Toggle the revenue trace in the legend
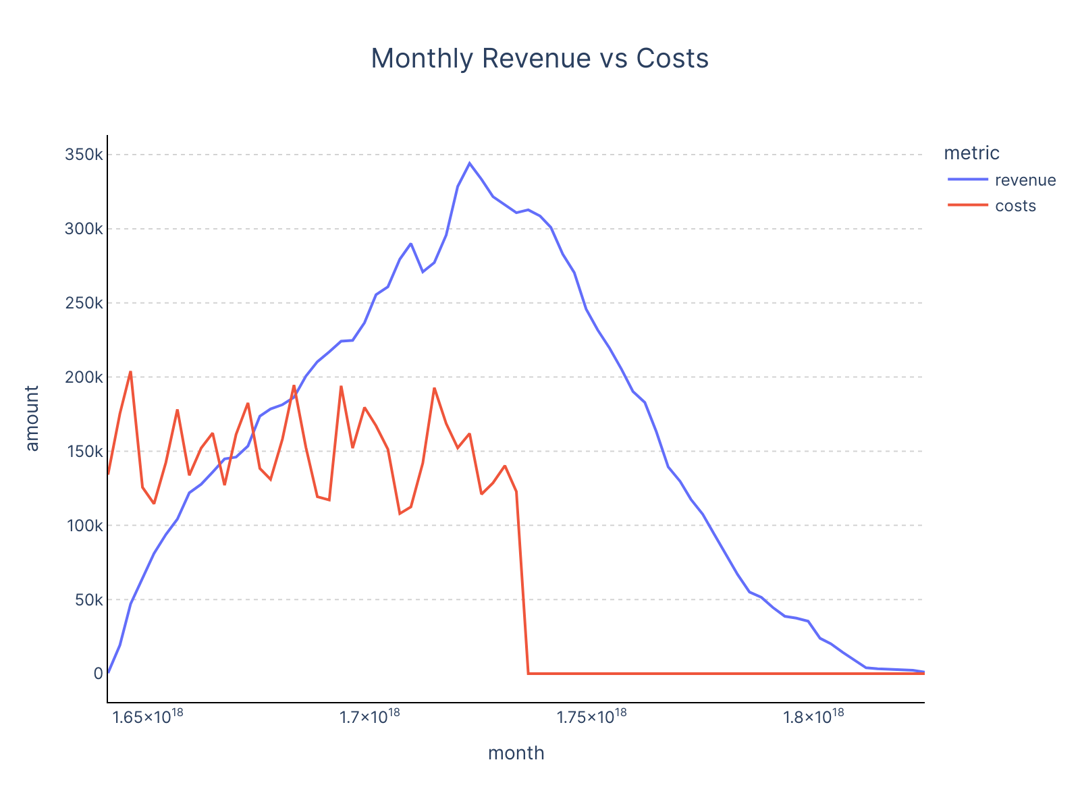Viewport: 1080px width, 810px height. point(1025,181)
